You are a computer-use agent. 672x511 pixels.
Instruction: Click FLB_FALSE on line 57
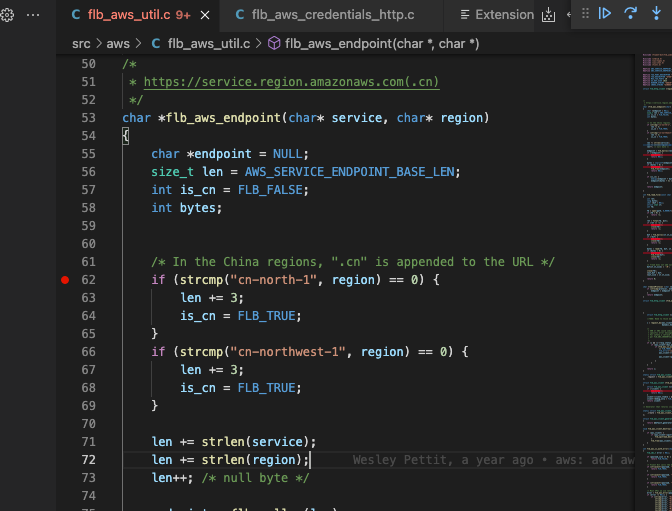click(270, 190)
